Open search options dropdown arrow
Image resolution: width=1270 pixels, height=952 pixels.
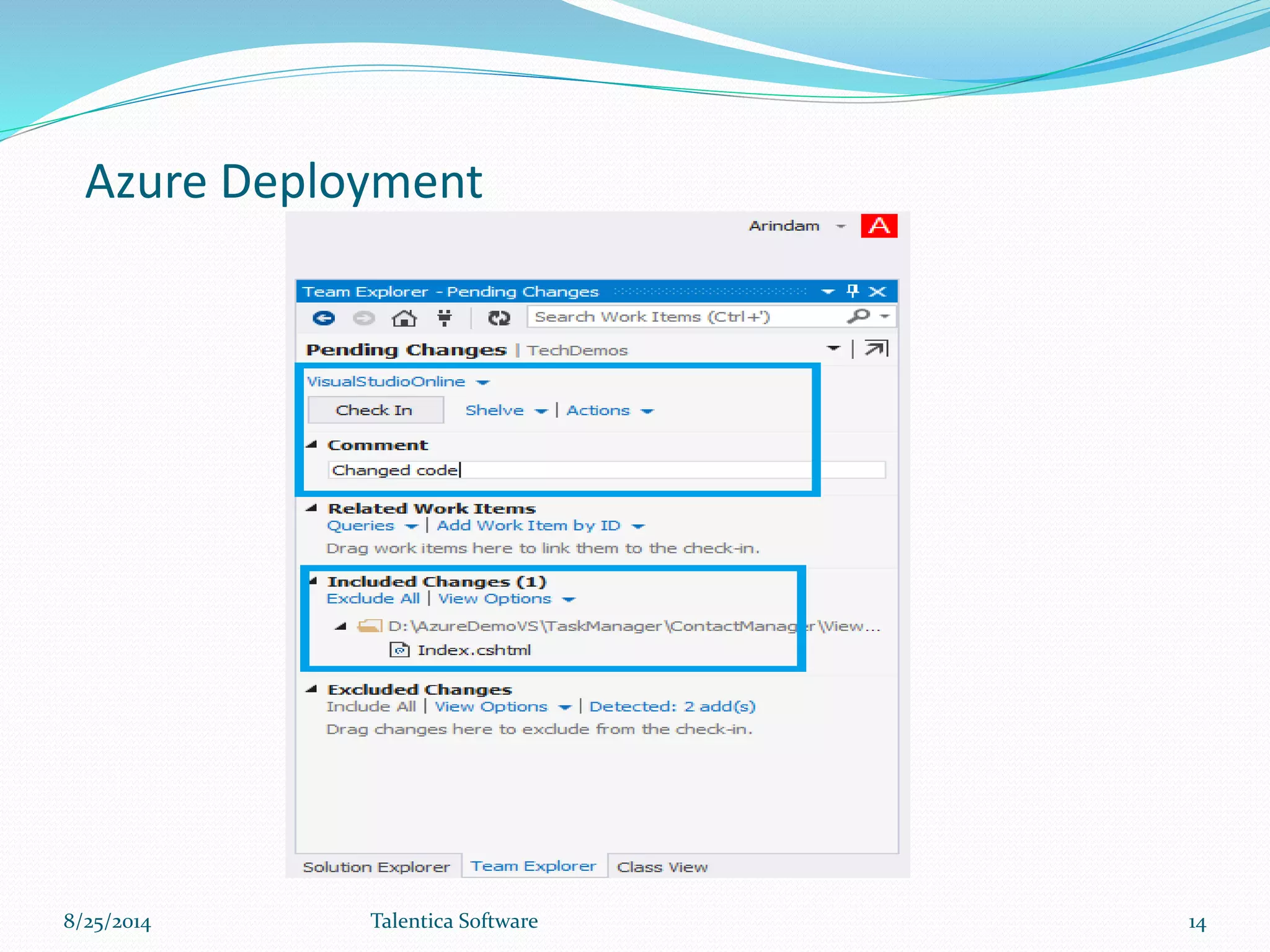tap(885, 316)
